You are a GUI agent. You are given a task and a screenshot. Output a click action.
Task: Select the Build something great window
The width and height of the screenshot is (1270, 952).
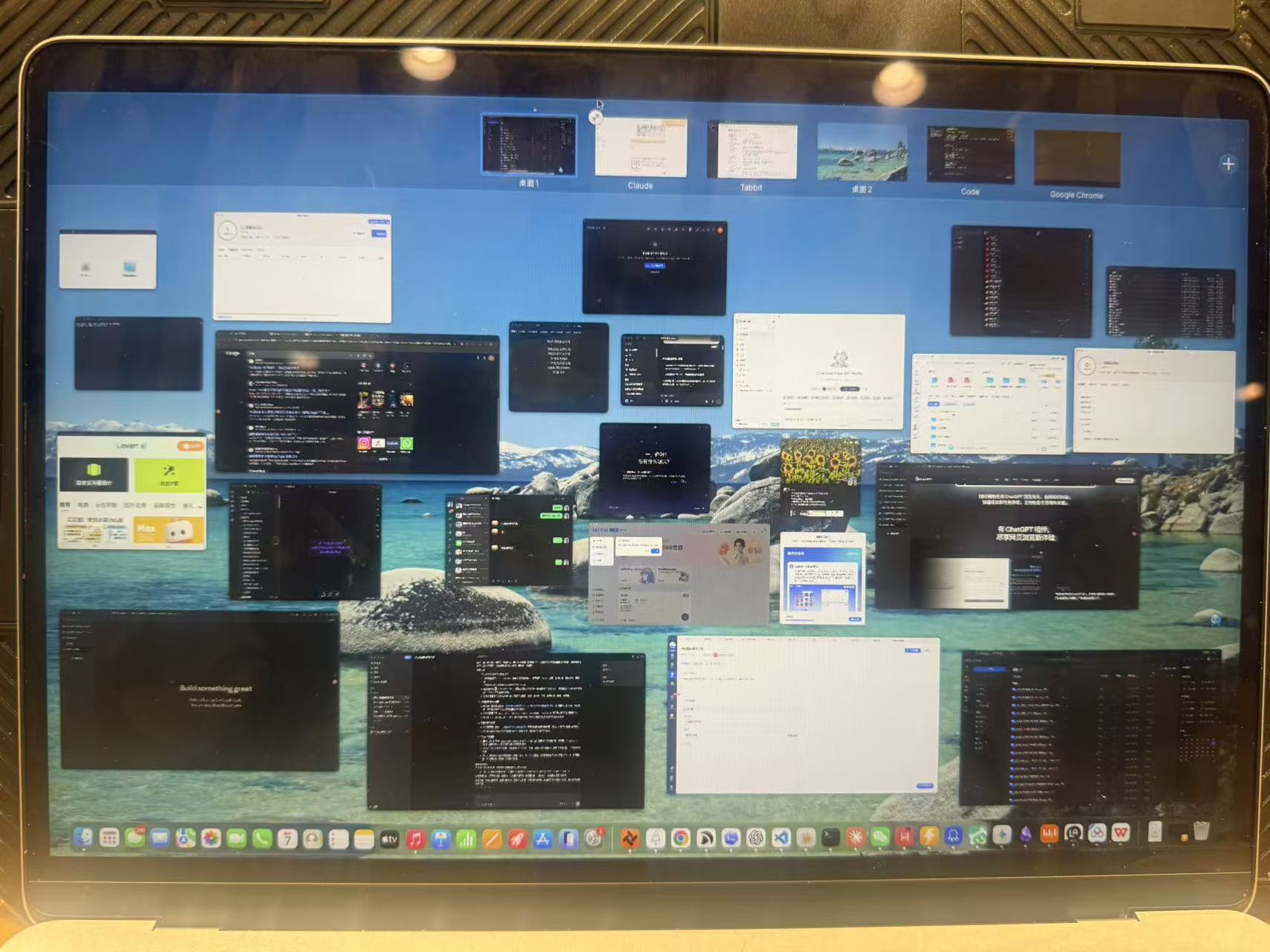pyautogui.click(x=199, y=690)
